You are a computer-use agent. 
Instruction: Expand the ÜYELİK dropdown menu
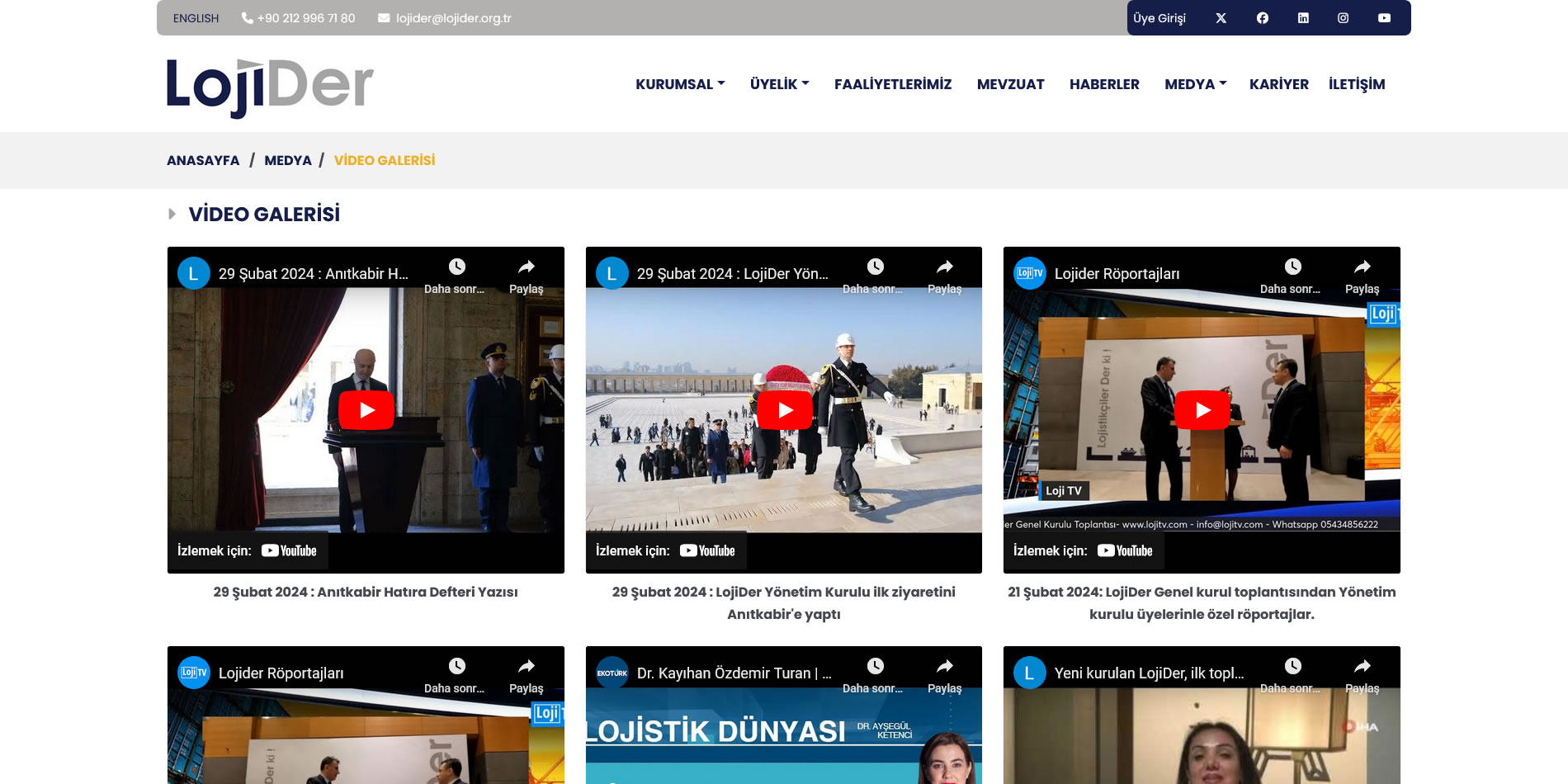[x=779, y=84]
